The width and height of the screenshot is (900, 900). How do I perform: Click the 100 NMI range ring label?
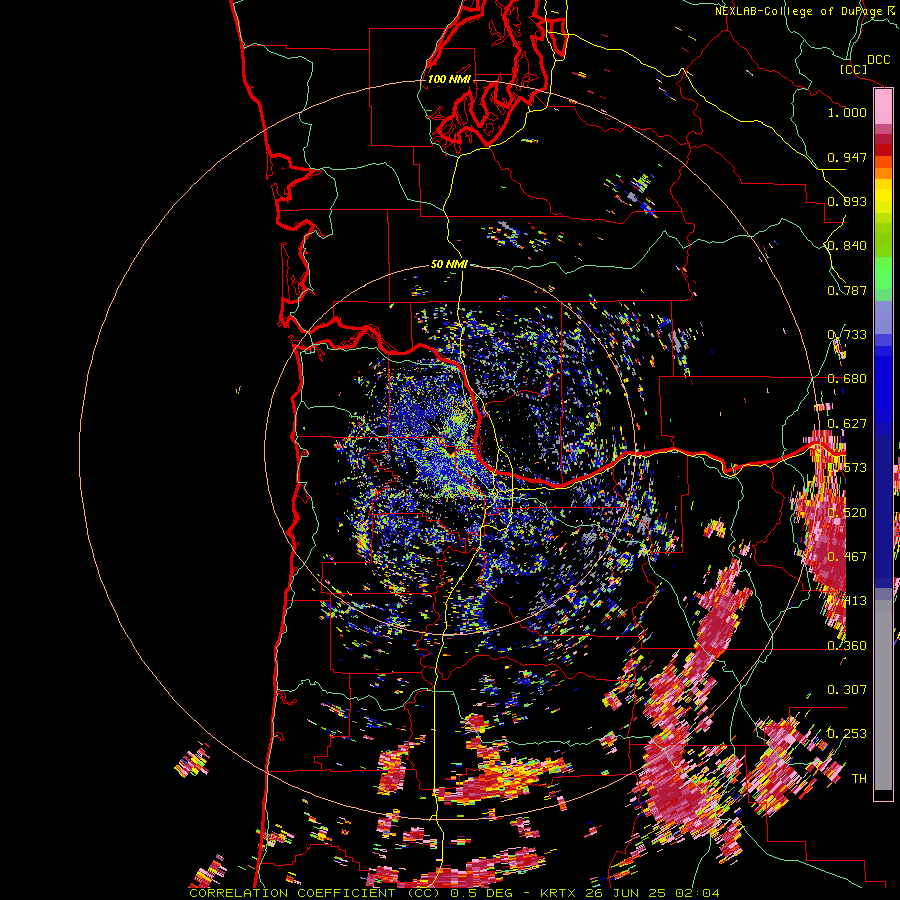coord(449,79)
